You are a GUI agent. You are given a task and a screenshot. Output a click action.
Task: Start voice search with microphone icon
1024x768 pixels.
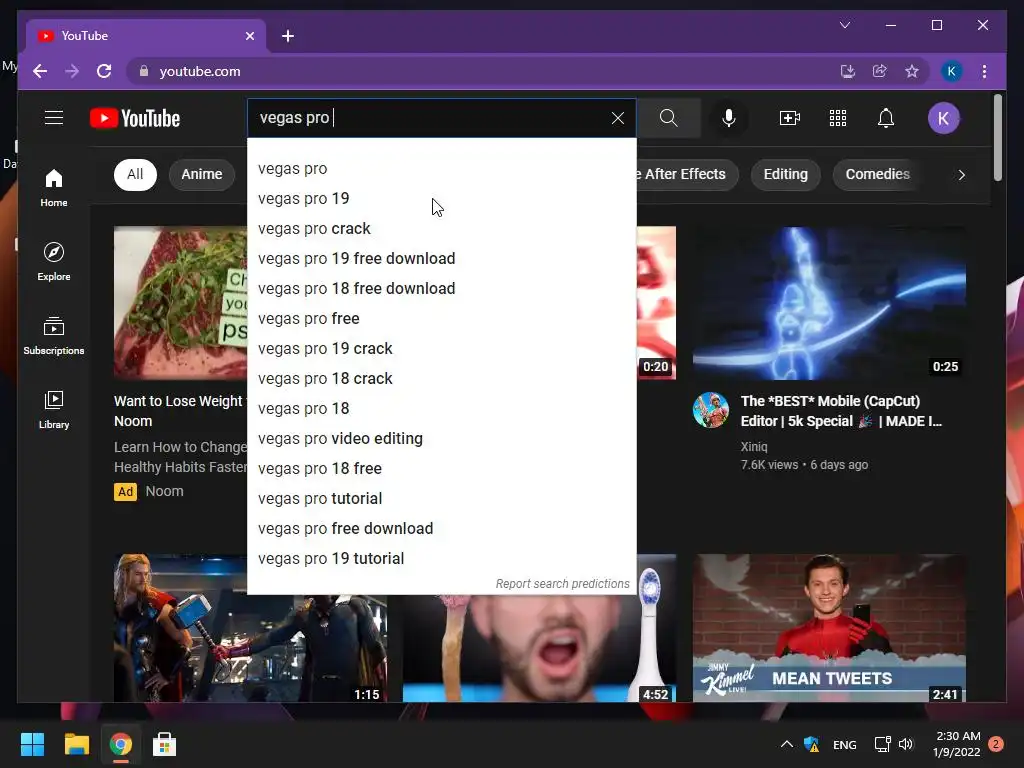pyautogui.click(x=729, y=118)
